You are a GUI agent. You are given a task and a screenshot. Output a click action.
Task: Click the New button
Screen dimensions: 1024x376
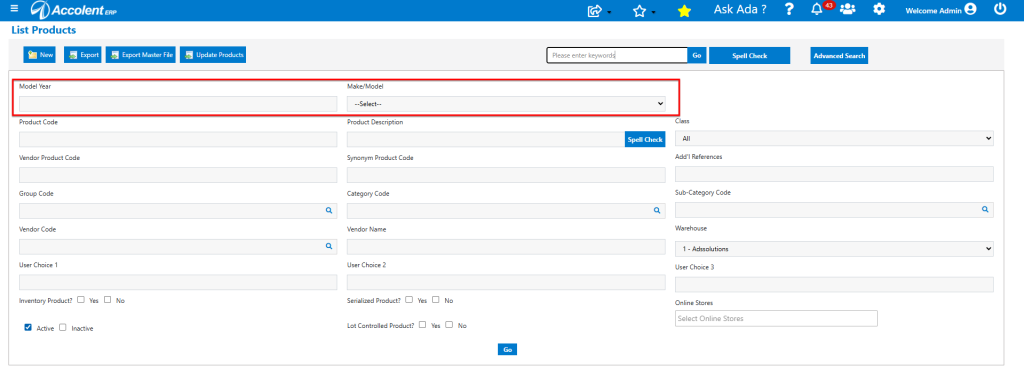pyautogui.click(x=40, y=55)
